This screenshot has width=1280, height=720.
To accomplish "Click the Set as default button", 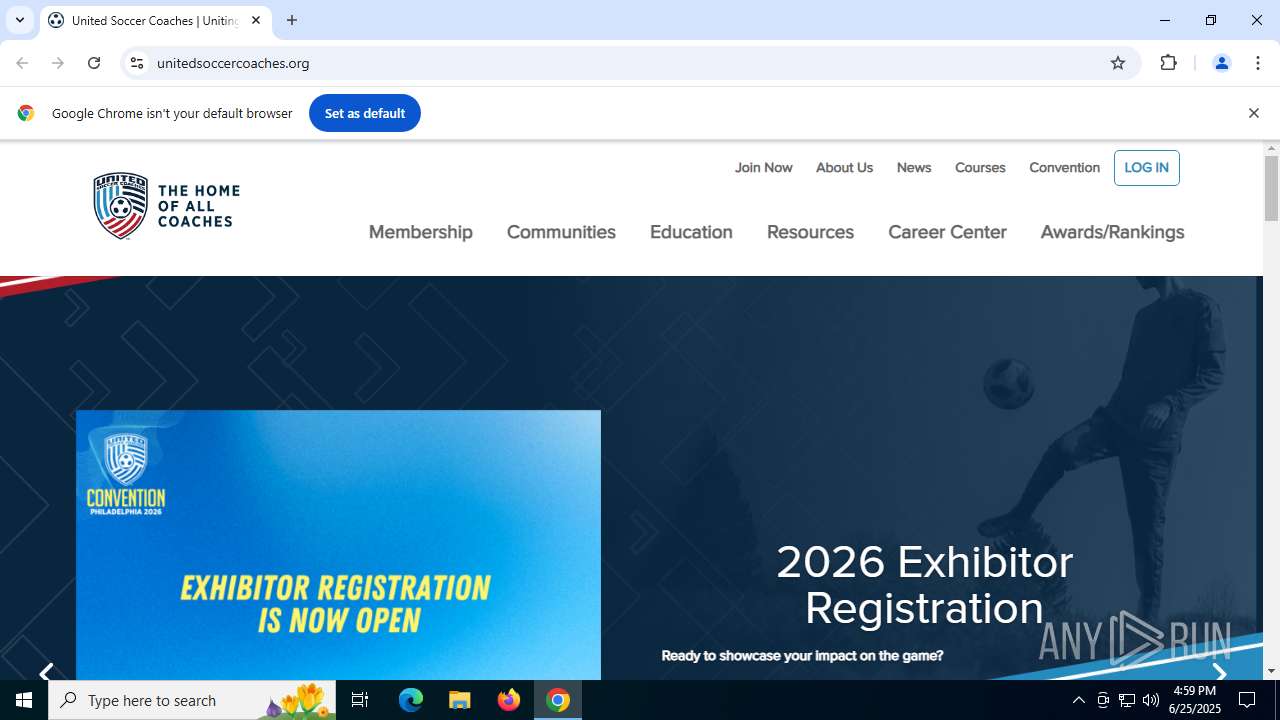I will (365, 113).
